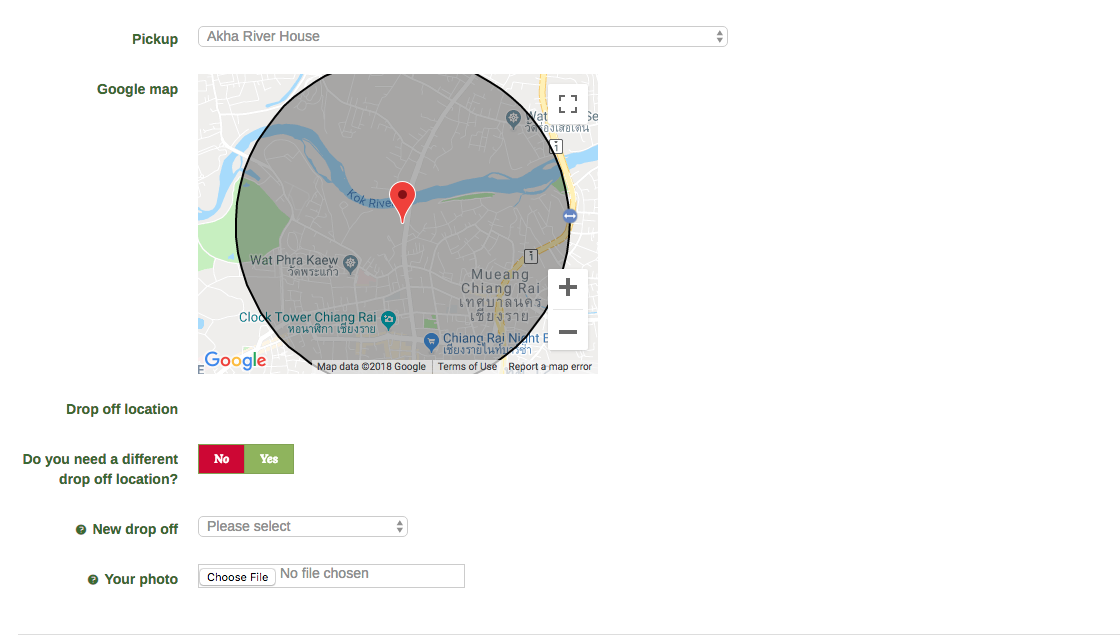Toggle fullscreen view on the map
The width and height of the screenshot is (1120, 635).
(x=568, y=104)
